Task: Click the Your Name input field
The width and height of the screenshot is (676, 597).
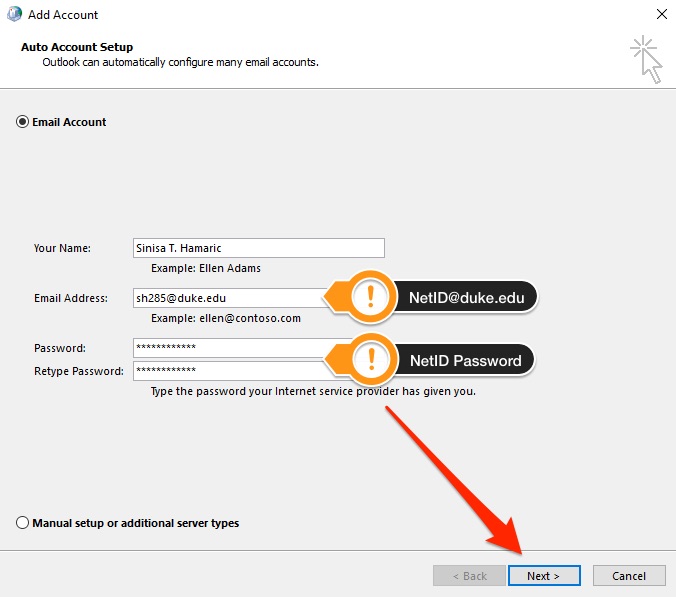Action: (259, 248)
